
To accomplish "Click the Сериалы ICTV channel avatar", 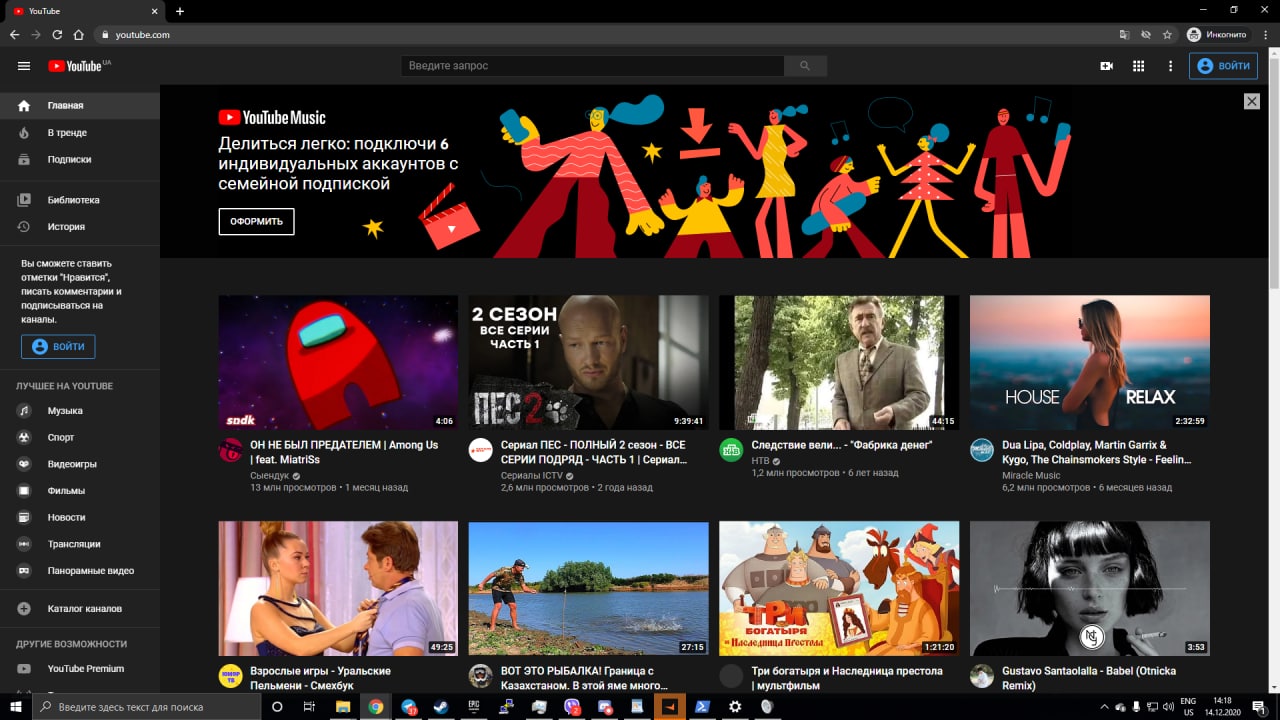I will pos(481,450).
